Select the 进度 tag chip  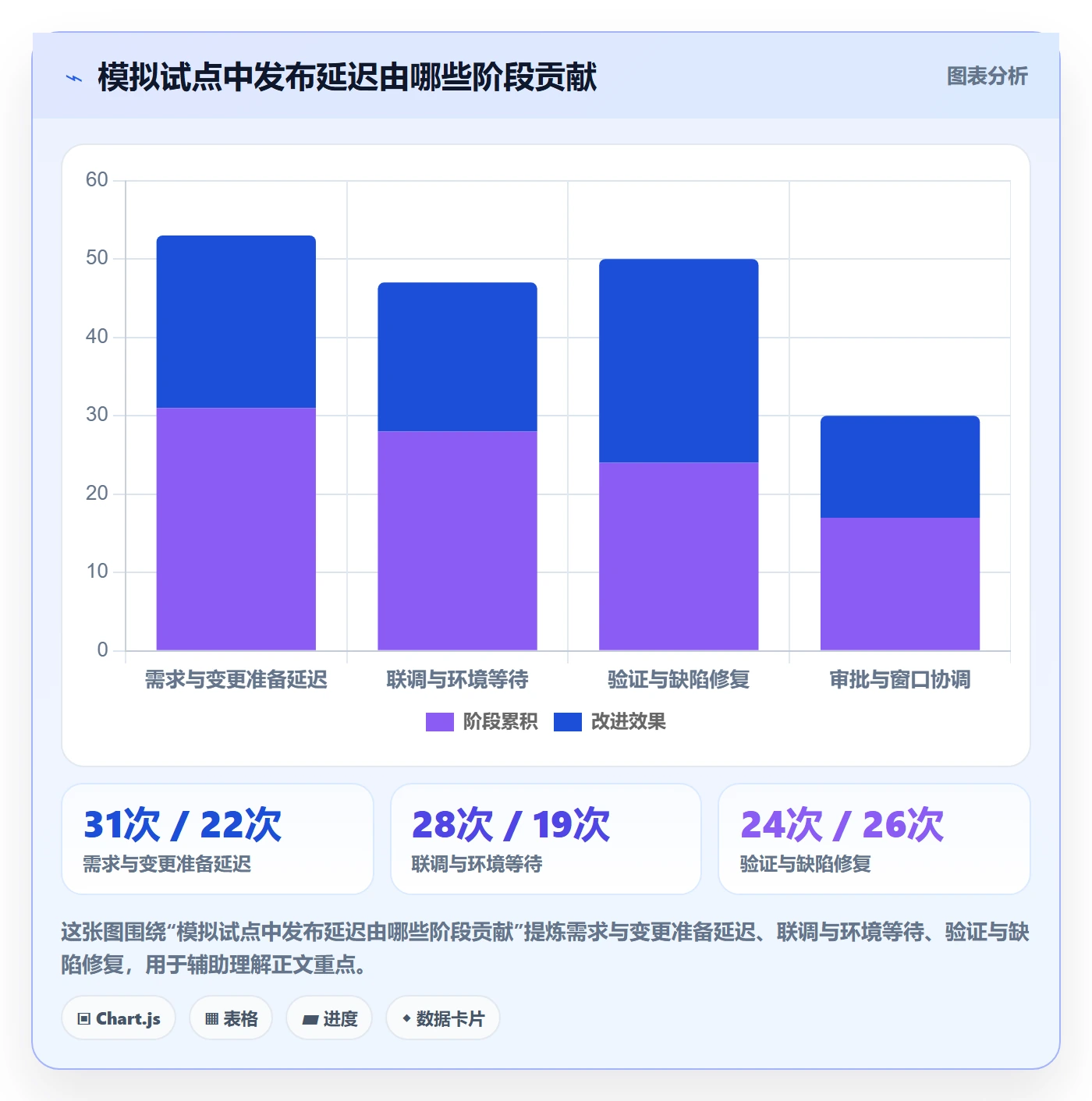(329, 1018)
